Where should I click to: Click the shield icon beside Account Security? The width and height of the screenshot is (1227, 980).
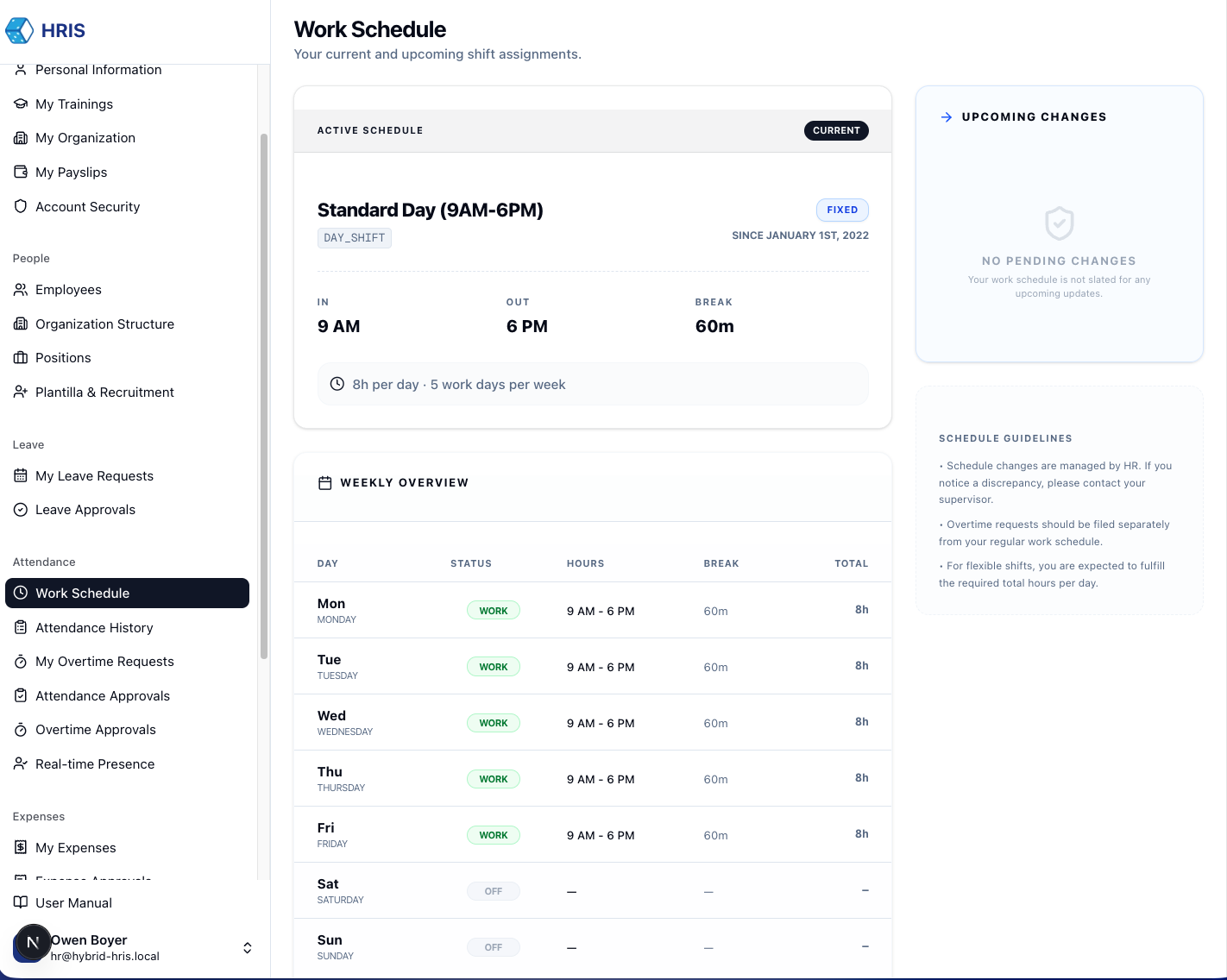click(21, 206)
